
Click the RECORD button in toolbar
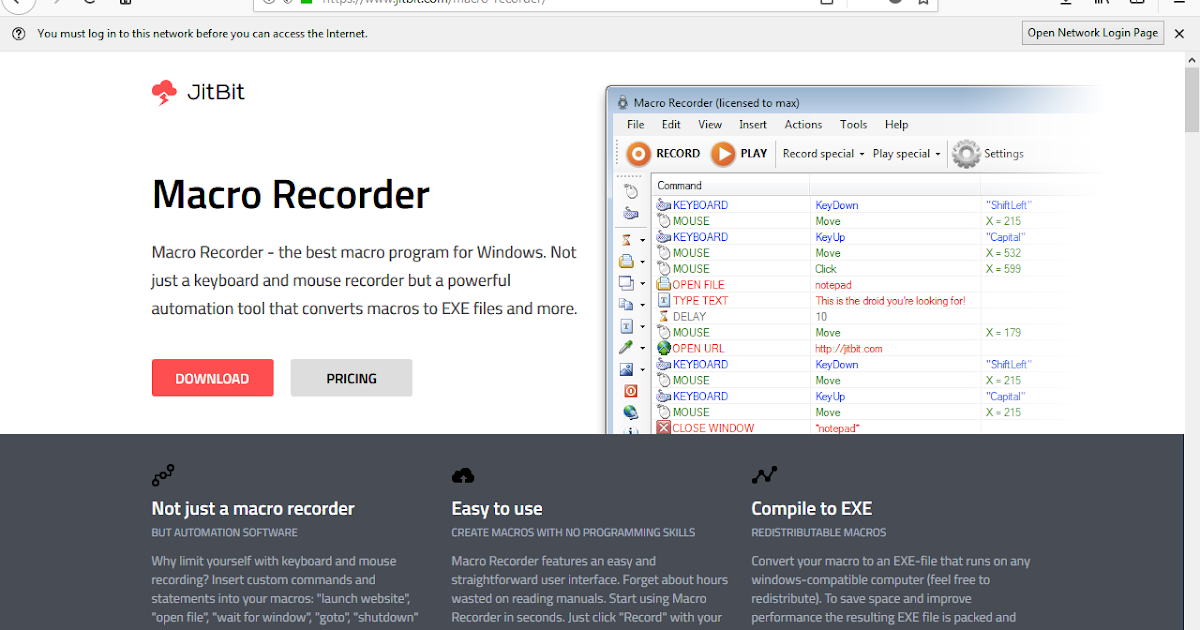tap(663, 154)
